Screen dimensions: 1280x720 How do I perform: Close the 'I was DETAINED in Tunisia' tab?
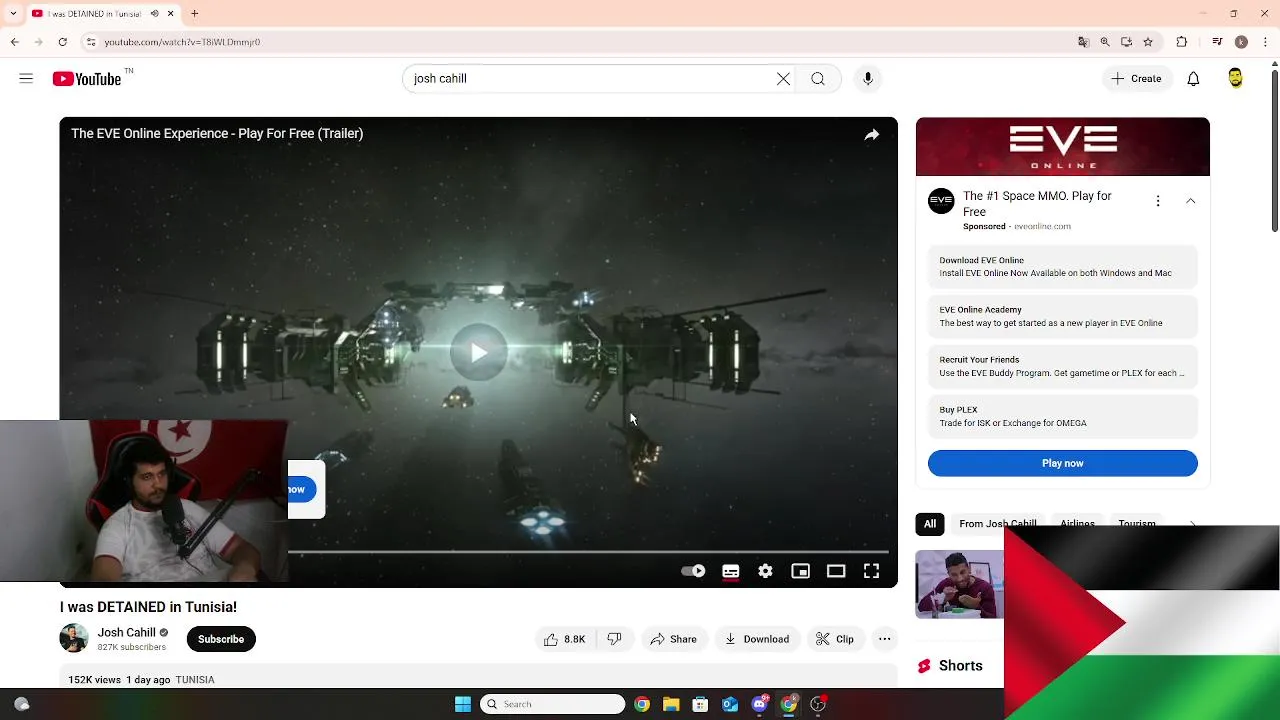[x=170, y=14]
